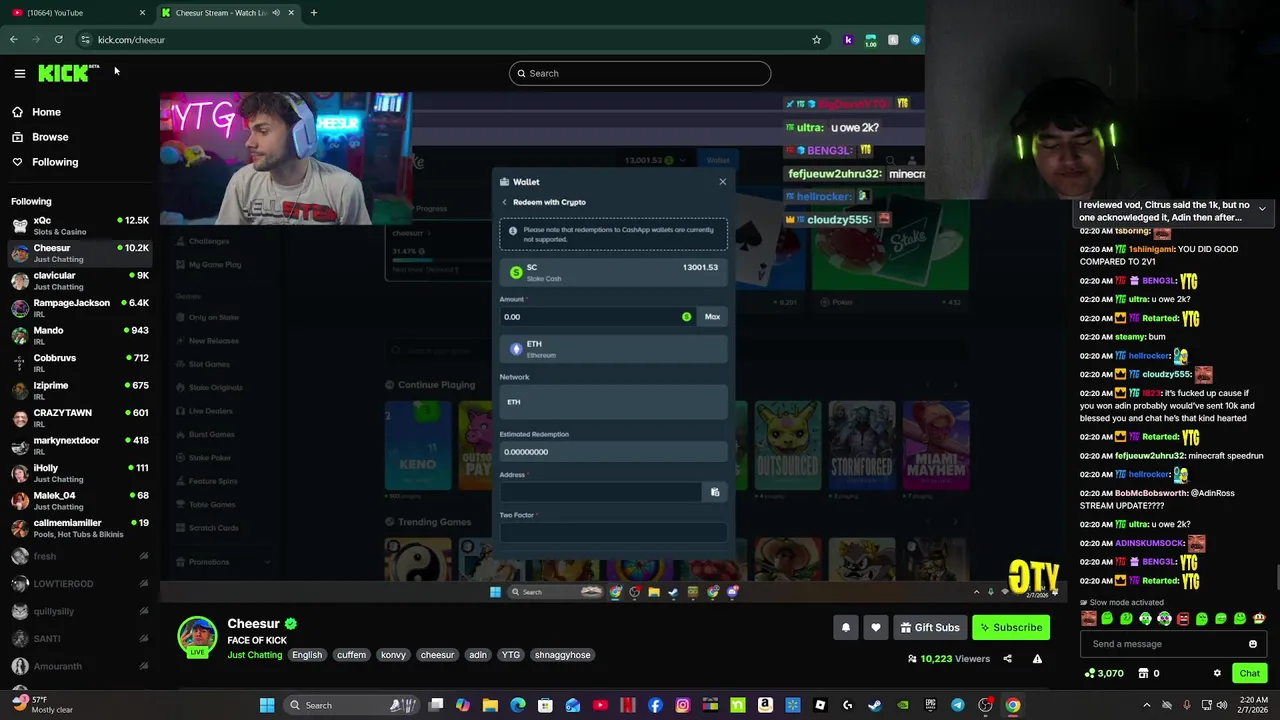Open RampageJackson channel in sidebar
The image size is (1280, 720).
(78, 308)
